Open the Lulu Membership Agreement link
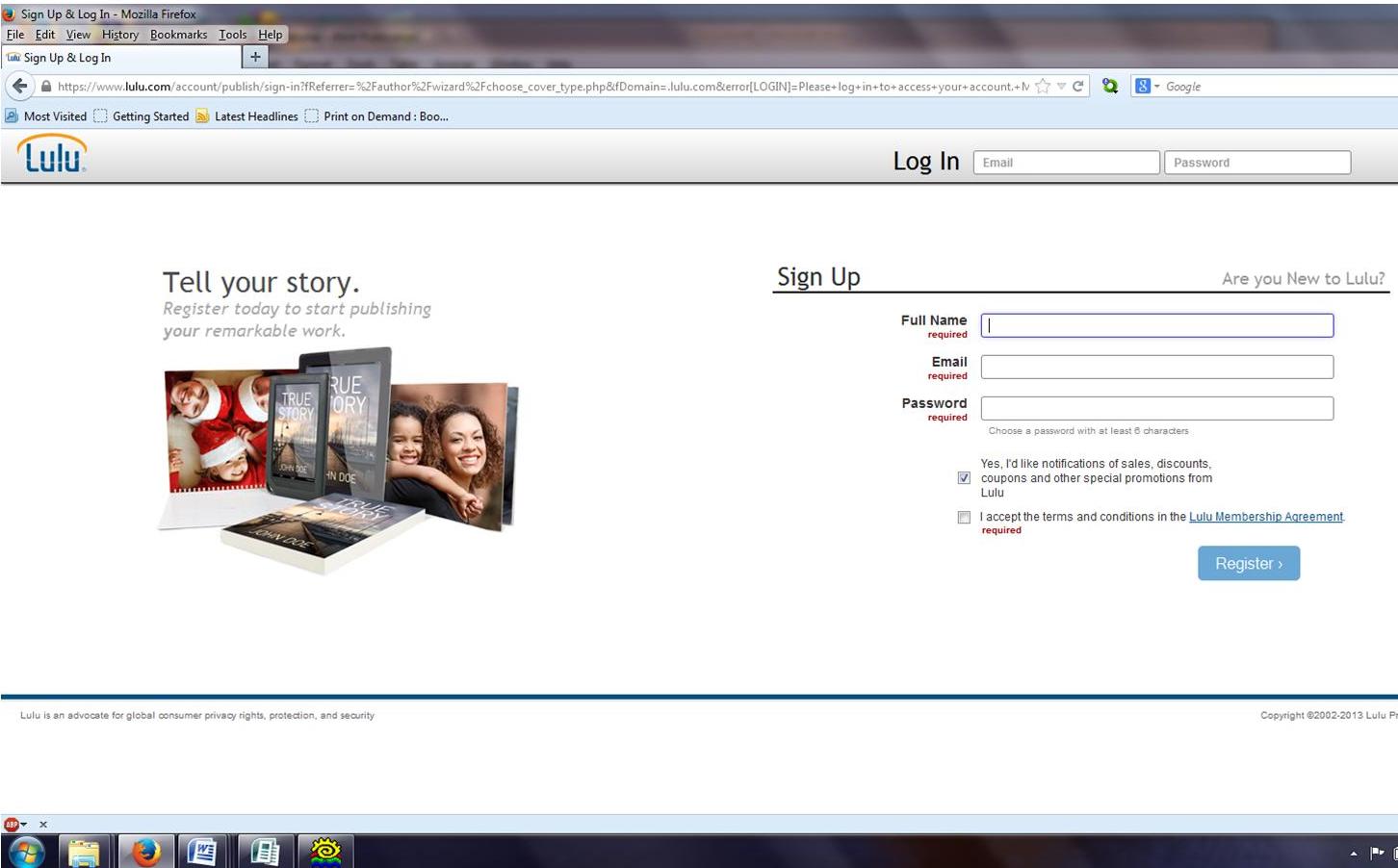Screen dimensions: 1398x868 tap(1265, 517)
